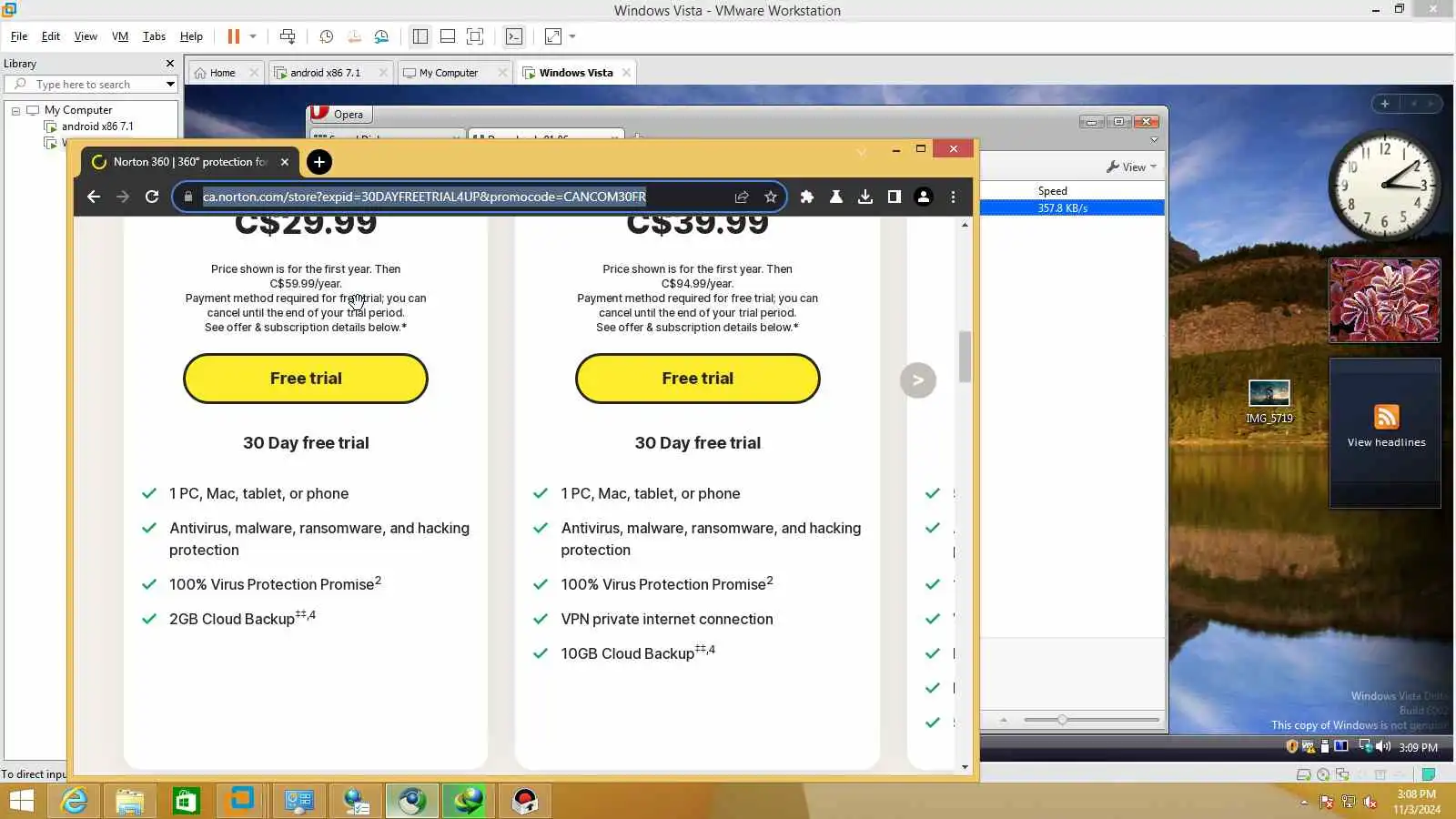Adjust the zoom slider in Opera window
This screenshot has width=1456, height=819.
(x=1062, y=720)
